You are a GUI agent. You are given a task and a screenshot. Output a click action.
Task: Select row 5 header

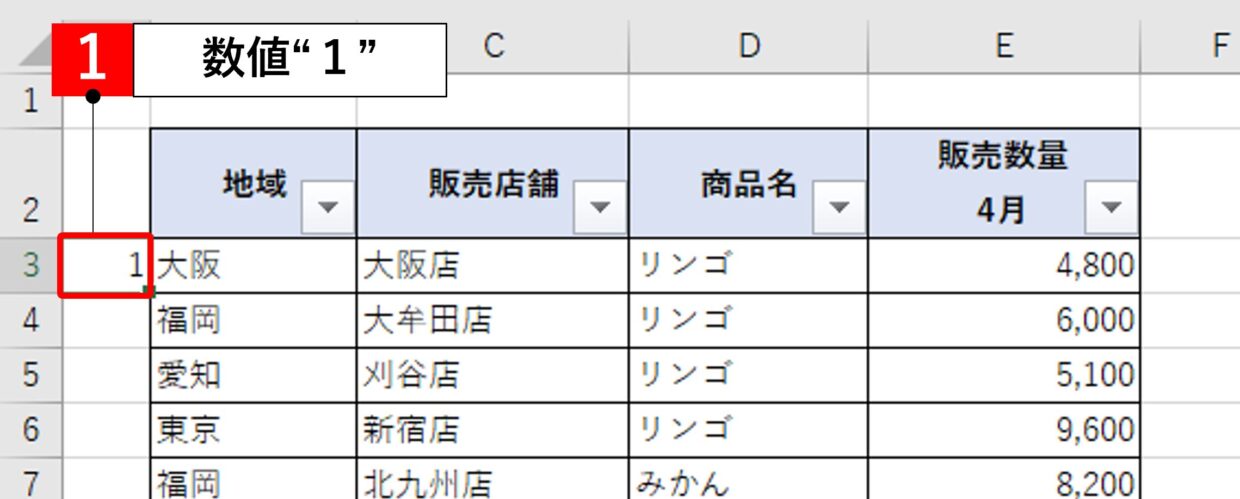click(30, 375)
